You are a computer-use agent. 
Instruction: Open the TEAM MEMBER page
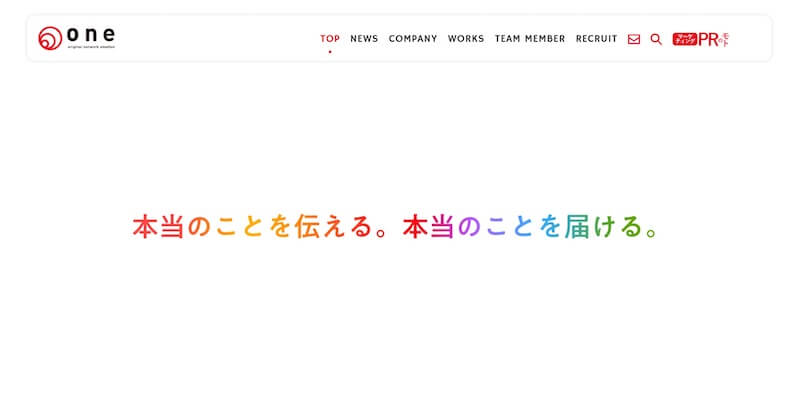click(530, 39)
